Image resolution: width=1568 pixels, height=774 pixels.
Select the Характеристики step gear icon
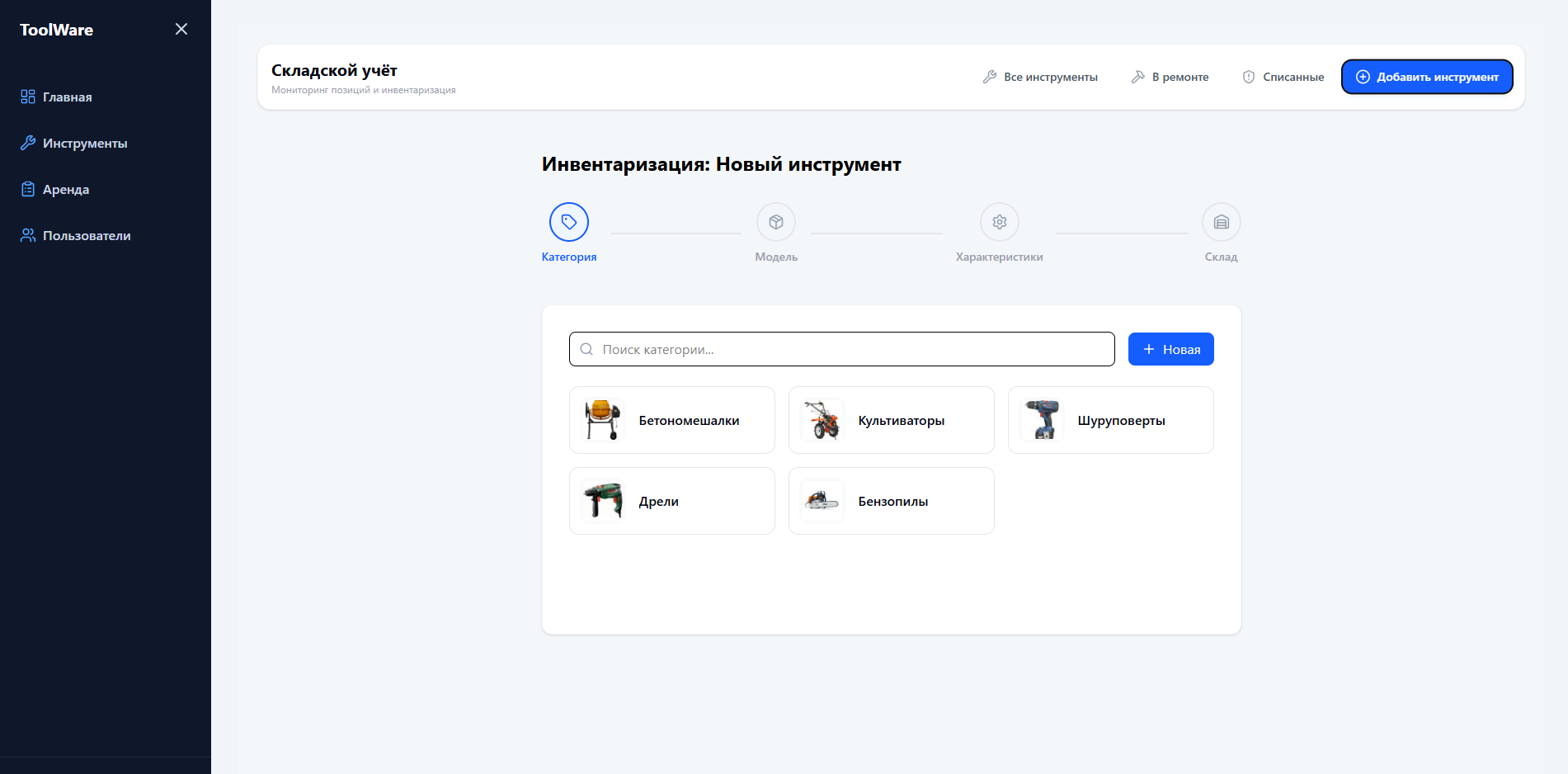[1000, 222]
